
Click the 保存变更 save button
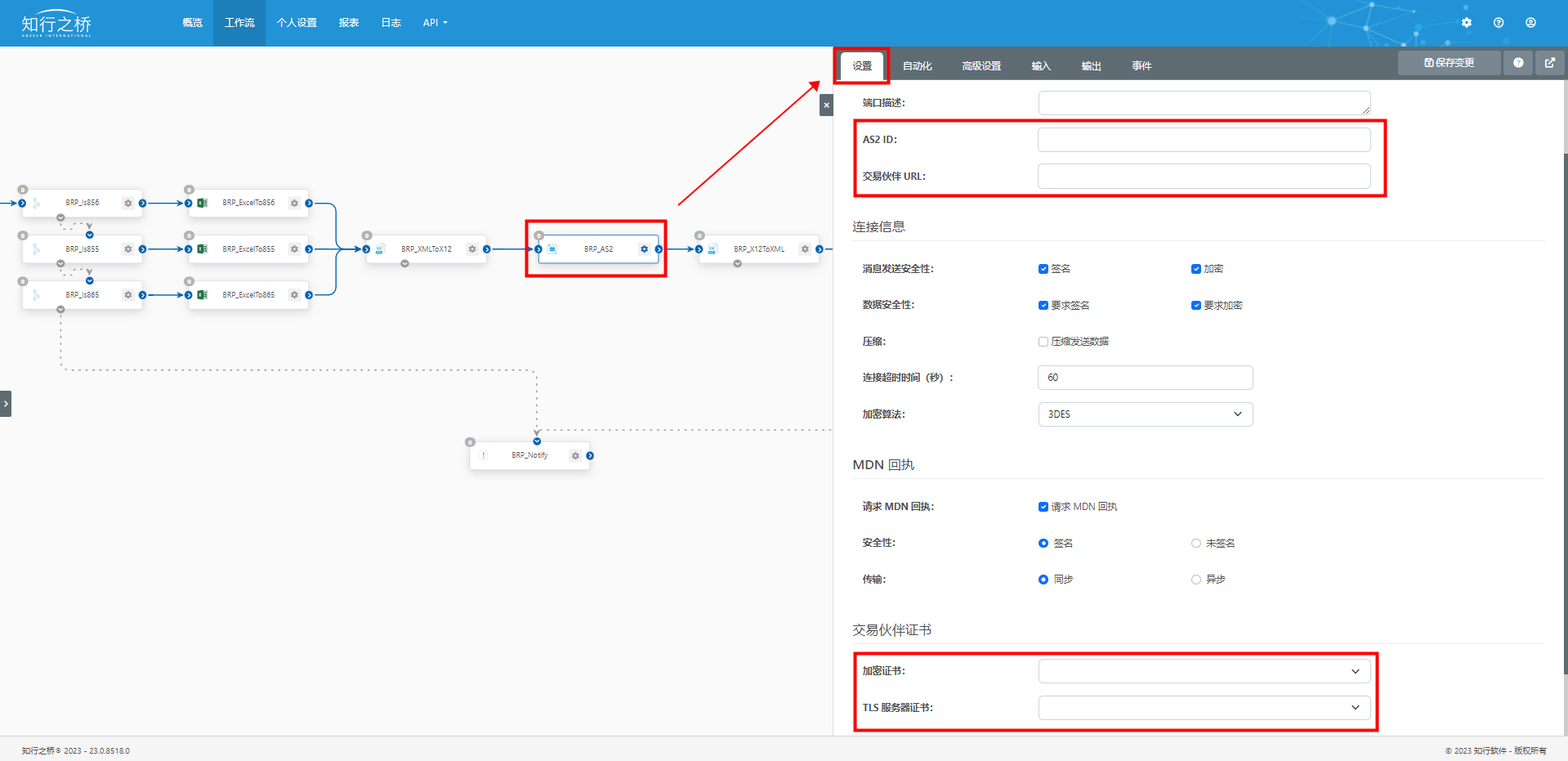click(1449, 63)
